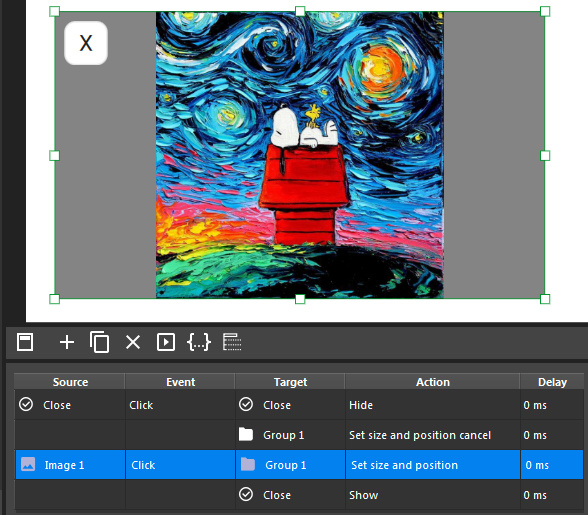Click the event list view icon

pyautogui.click(x=232, y=342)
